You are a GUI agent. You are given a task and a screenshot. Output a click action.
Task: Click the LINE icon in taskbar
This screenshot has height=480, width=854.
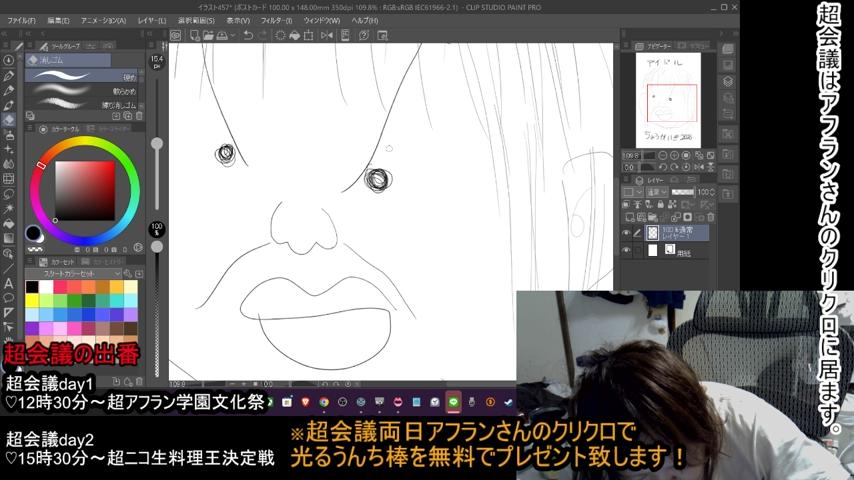point(453,402)
